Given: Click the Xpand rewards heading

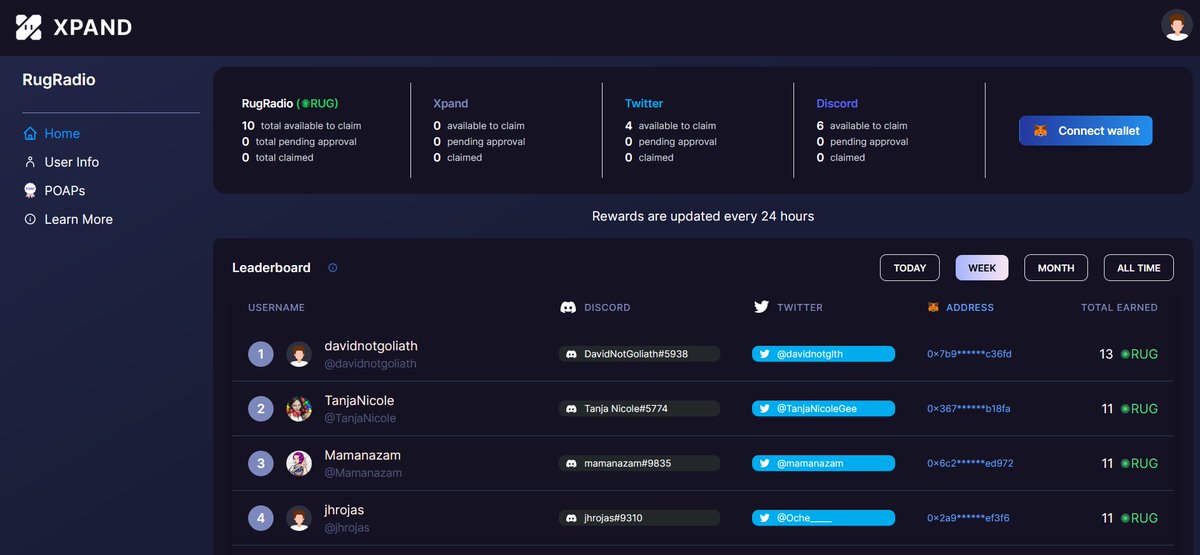Looking at the screenshot, I should tap(450, 103).
